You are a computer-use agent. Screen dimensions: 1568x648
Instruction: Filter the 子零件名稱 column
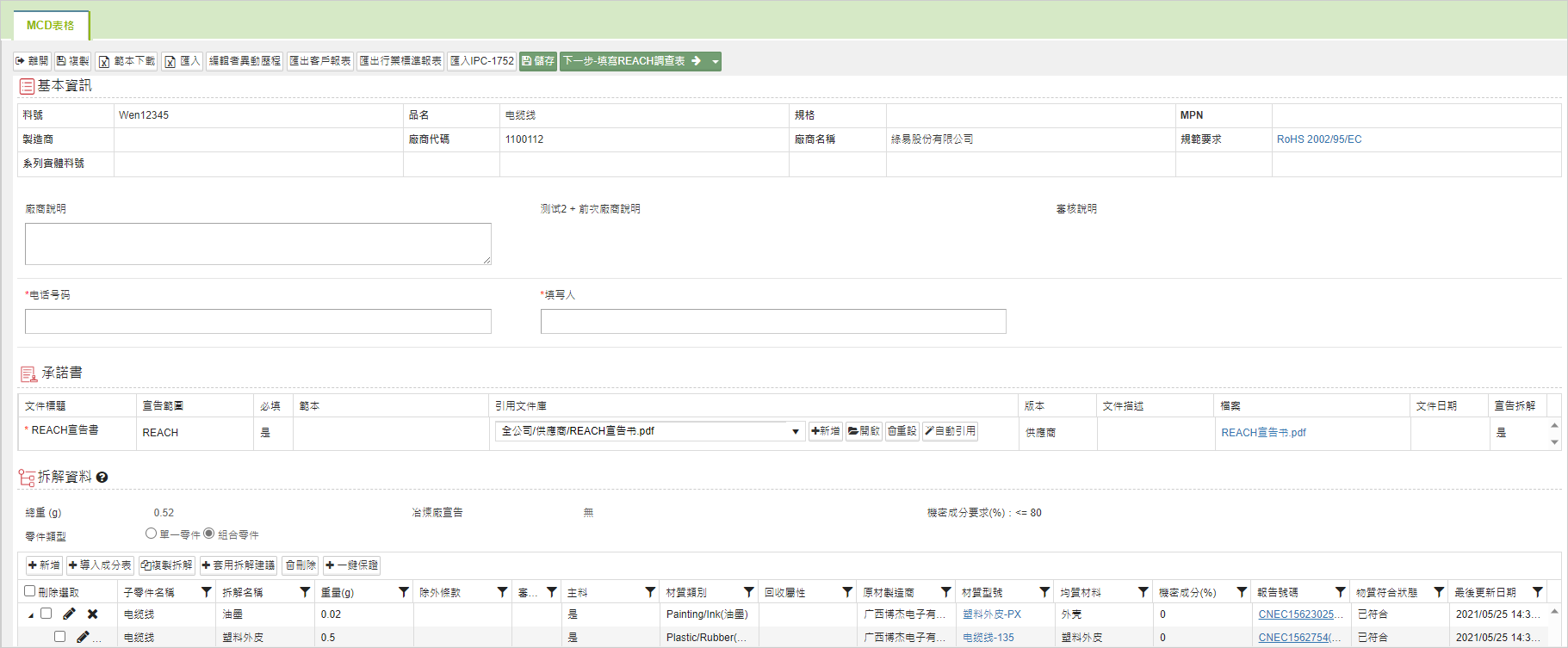pos(207,592)
